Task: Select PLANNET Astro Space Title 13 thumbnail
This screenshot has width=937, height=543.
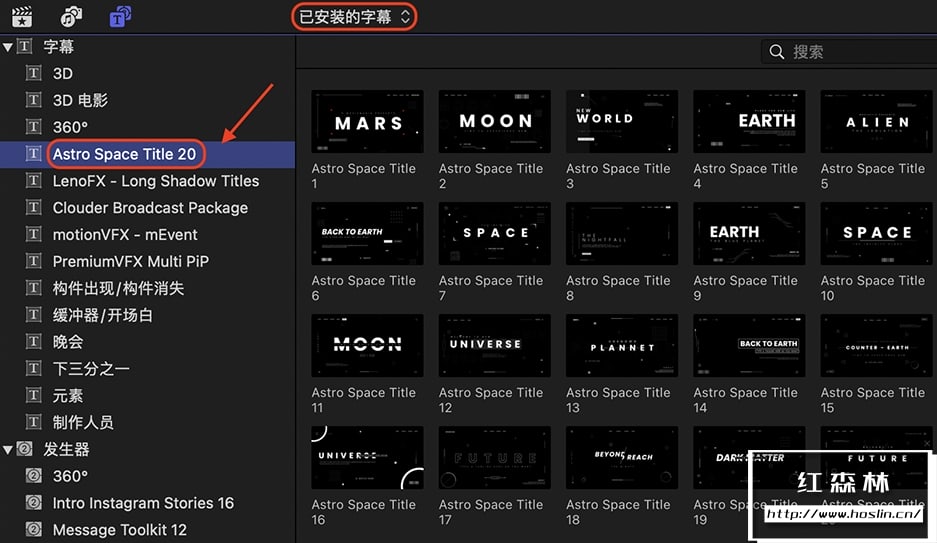Action: pyautogui.click(x=622, y=346)
